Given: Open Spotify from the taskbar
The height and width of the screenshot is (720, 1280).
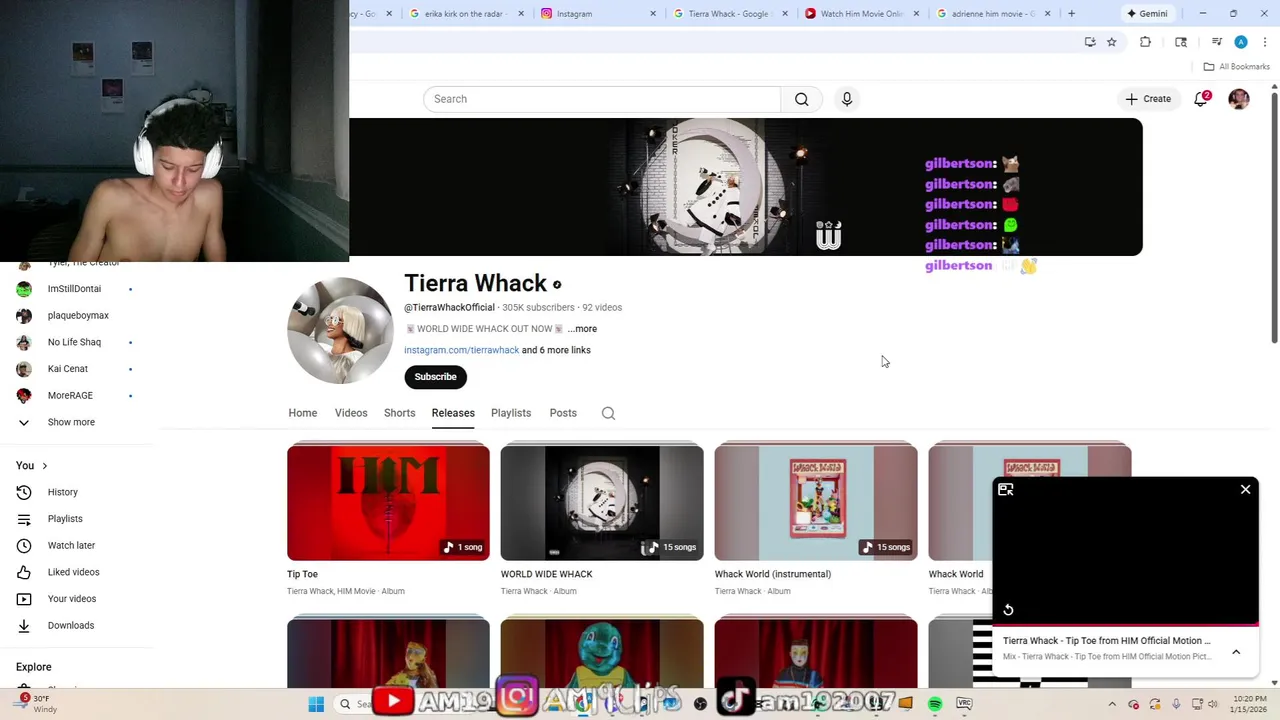Looking at the screenshot, I should pyautogui.click(x=935, y=704).
